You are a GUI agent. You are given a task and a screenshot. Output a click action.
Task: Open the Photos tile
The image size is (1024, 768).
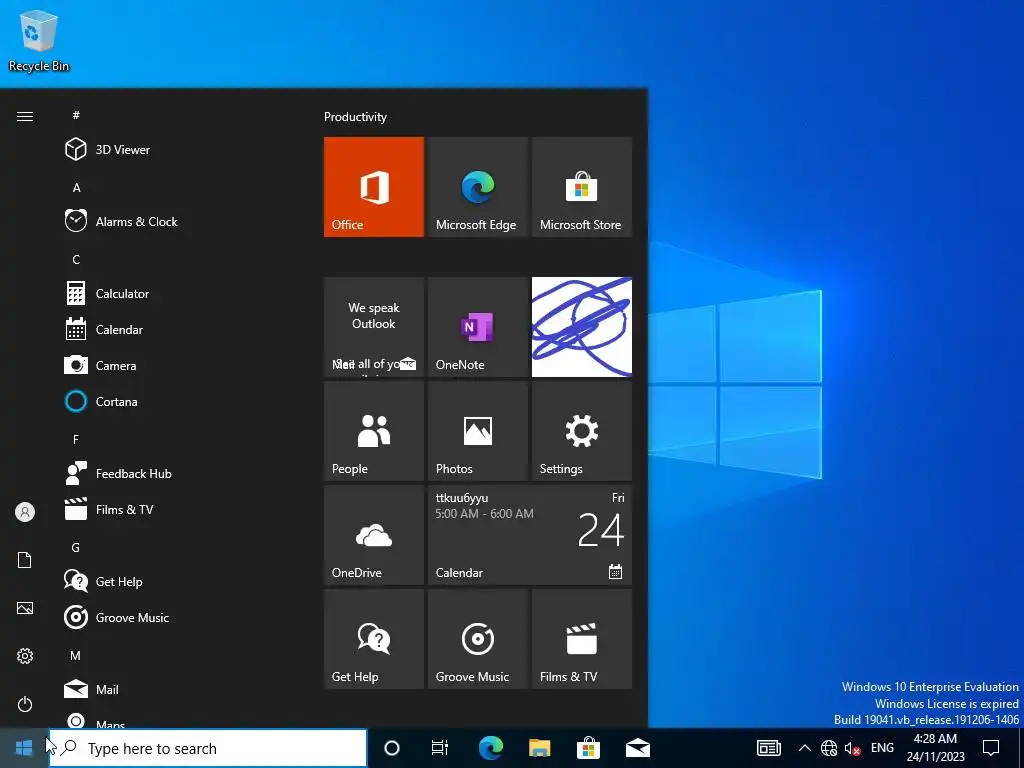tap(477, 431)
